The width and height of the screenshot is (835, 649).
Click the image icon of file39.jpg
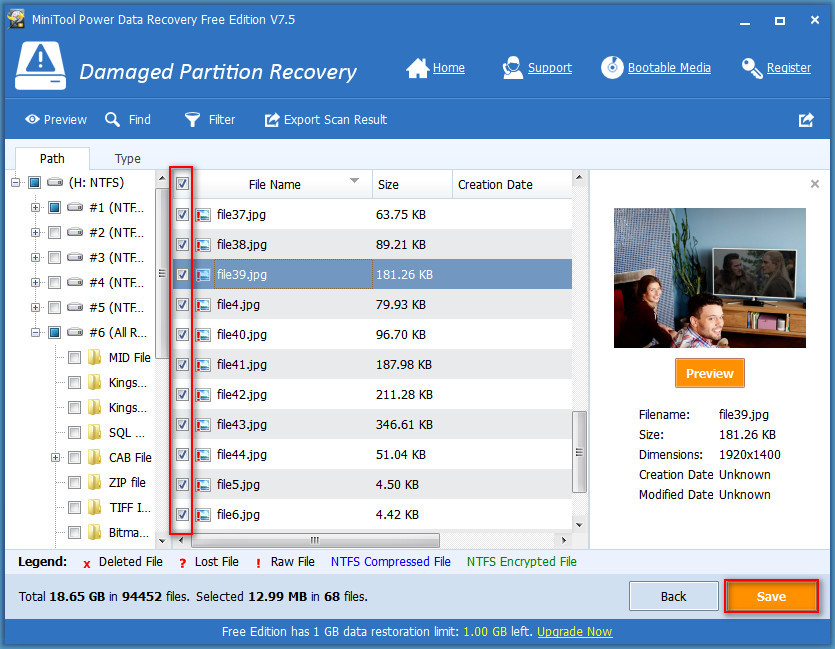click(x=203, y=275)
